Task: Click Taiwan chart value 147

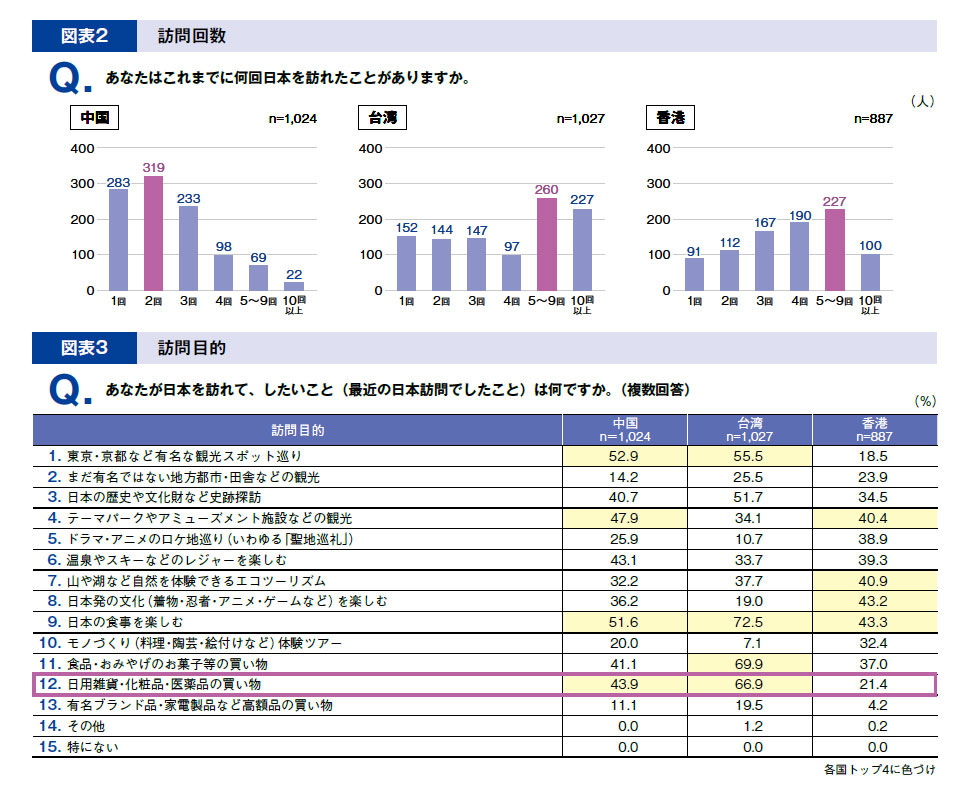Action: coord(476,230)
